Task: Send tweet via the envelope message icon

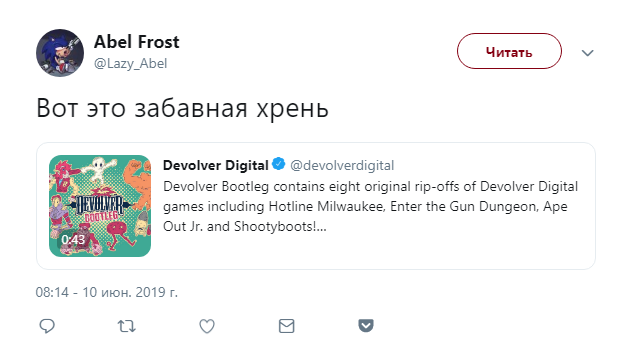Action: tap(287, 326)
